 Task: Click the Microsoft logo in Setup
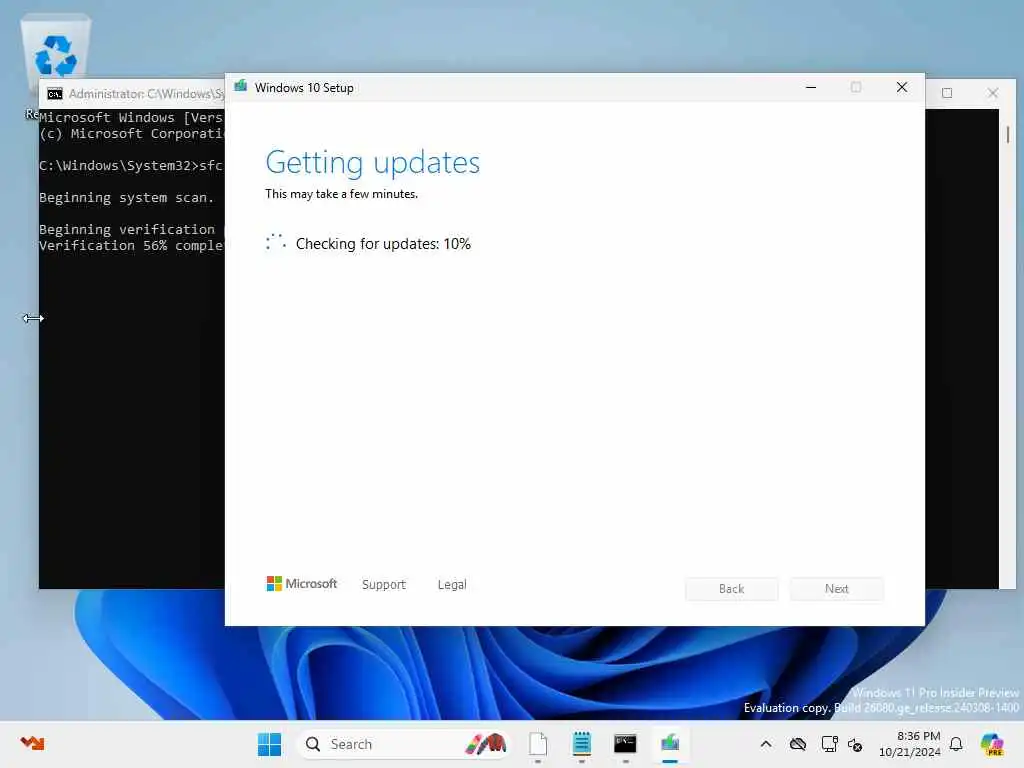302,584
